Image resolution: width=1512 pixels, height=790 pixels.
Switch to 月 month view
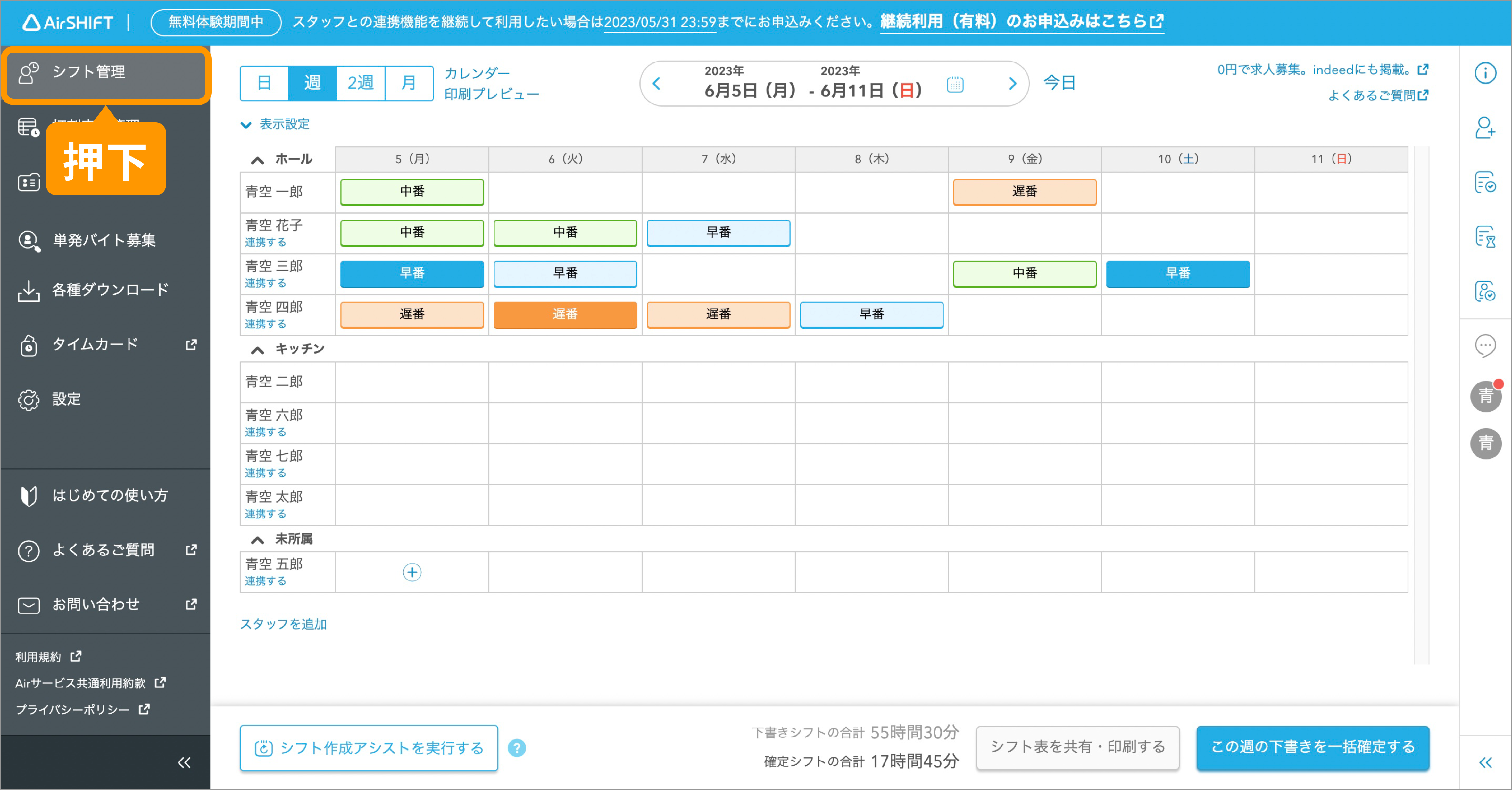(409, 83)
